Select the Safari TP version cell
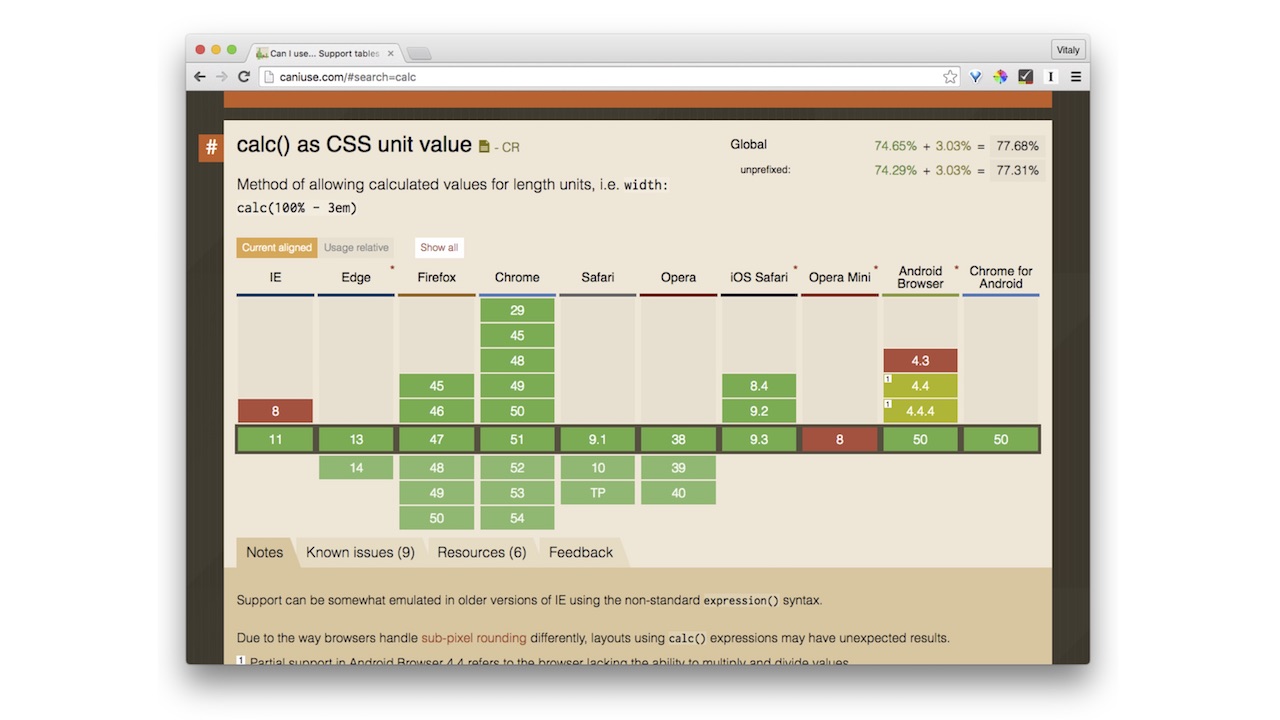Viewport: 1280px width, 720px height. tap(598, 493)
